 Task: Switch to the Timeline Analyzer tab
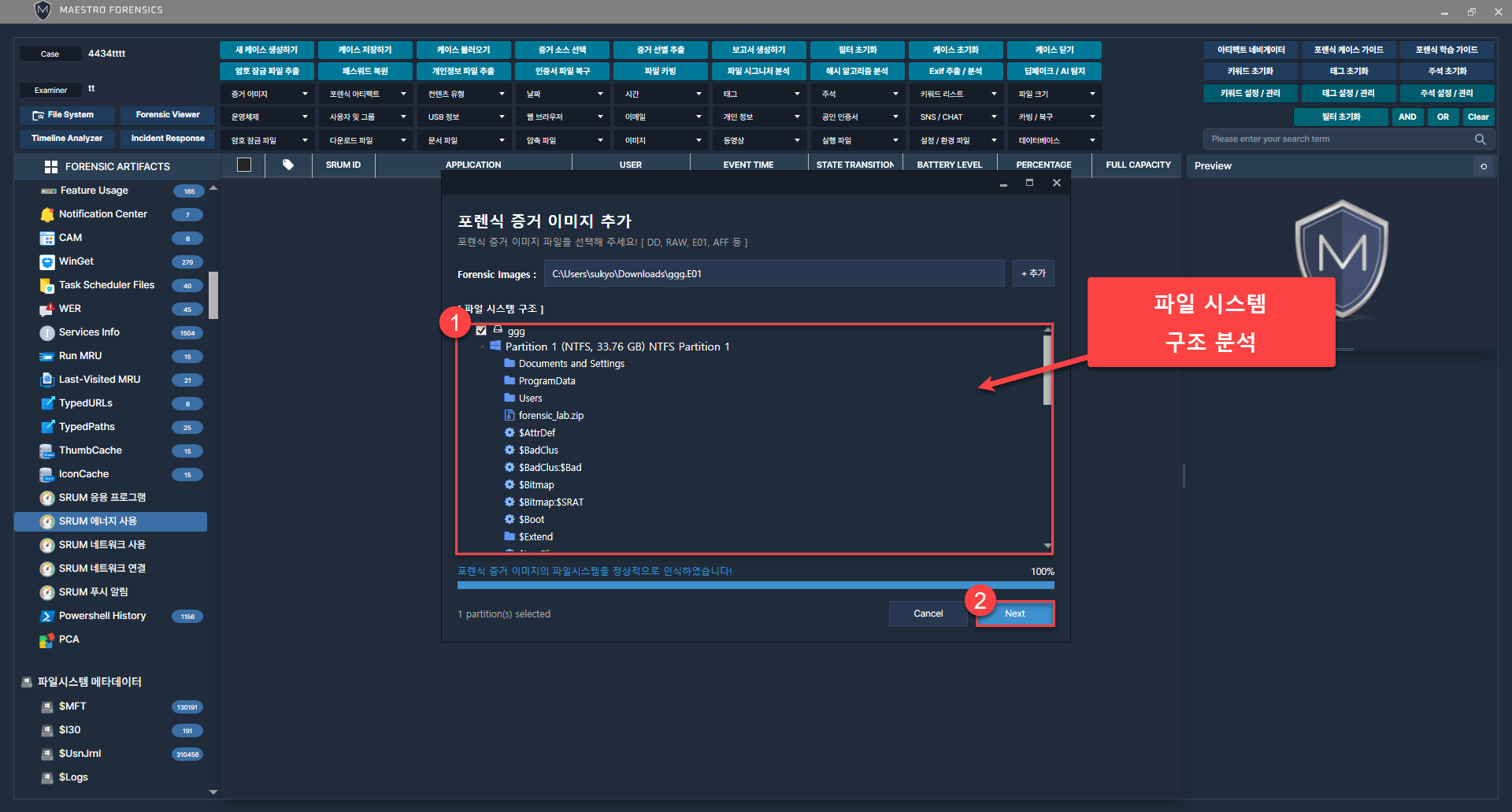pyautogui.click(x=67, y=139)
